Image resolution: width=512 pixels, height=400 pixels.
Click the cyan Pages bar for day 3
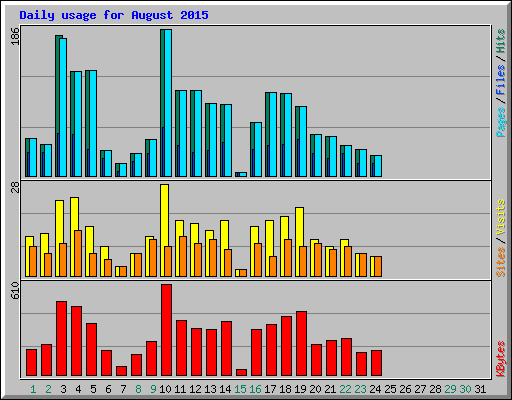click(x=63, y=107)
